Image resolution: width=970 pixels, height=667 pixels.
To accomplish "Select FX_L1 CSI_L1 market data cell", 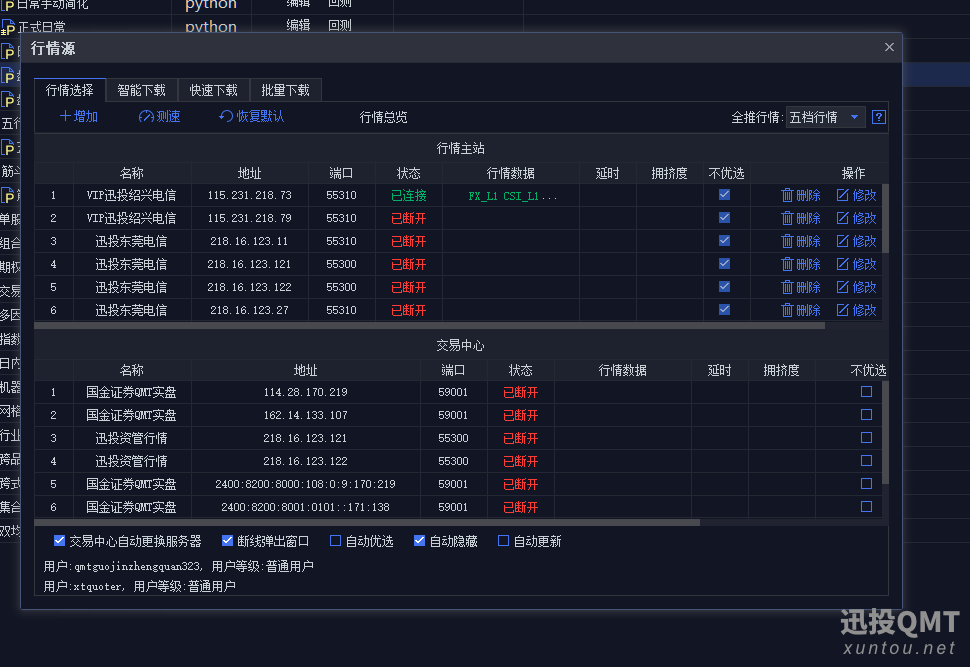I will tap(512, 196).
